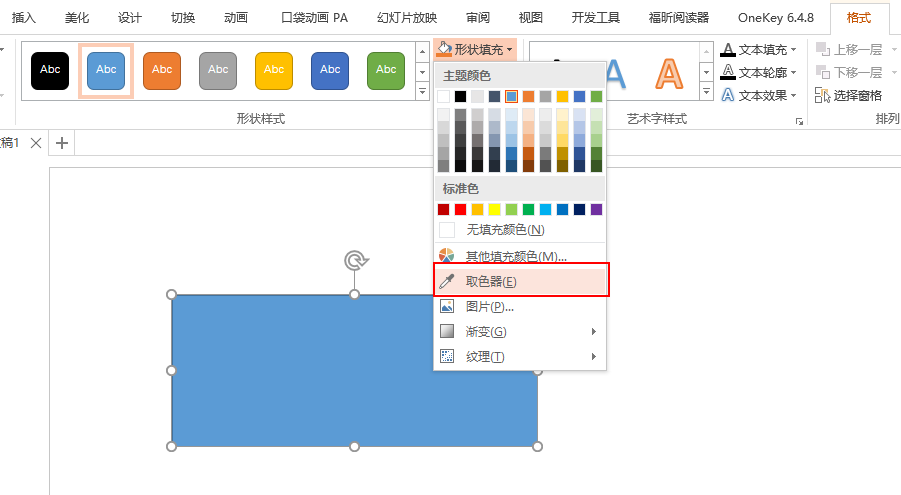
Task: Open the 开发工具 tab
Action: coord(596,18)
